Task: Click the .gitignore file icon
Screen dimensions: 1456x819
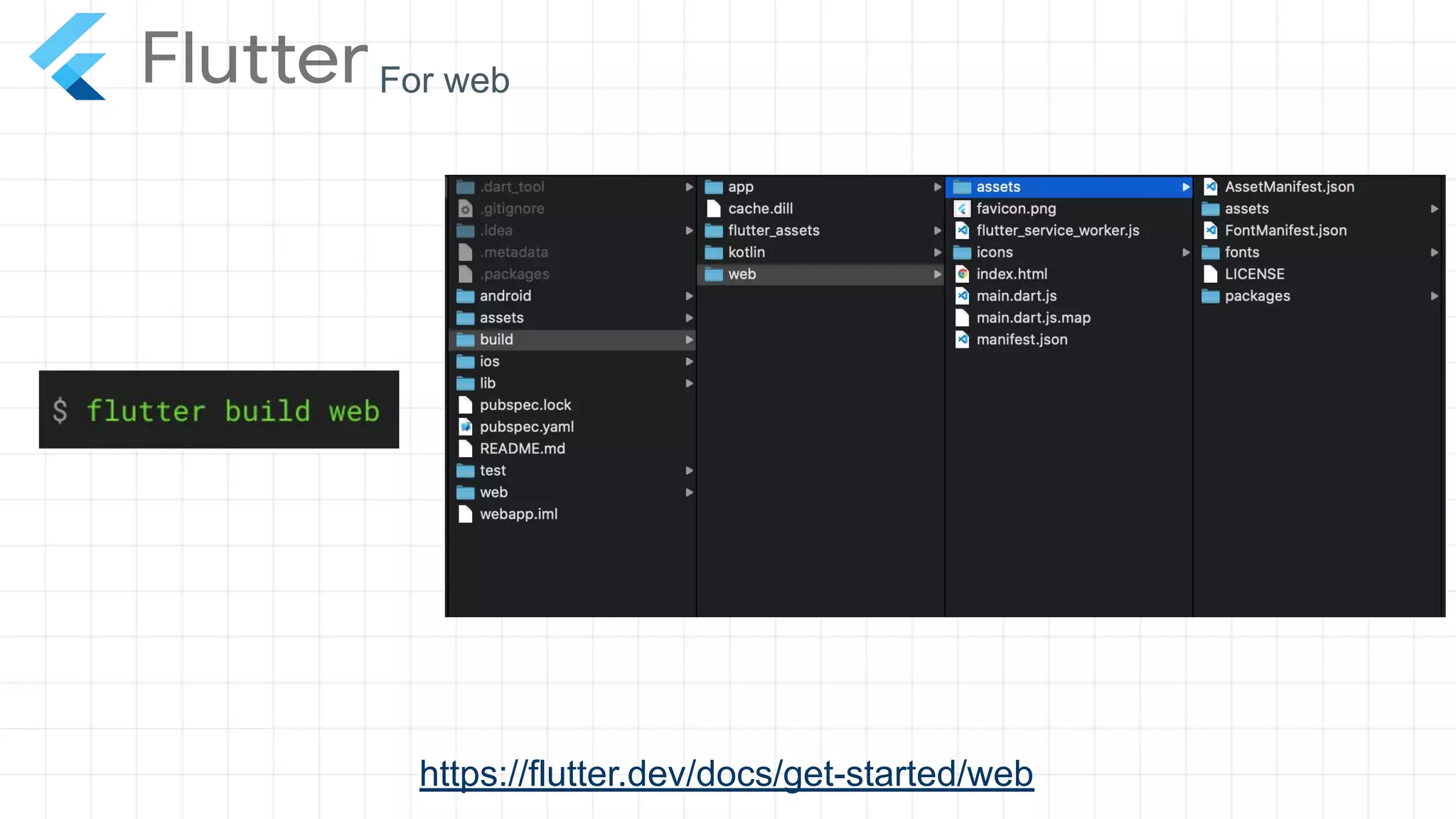Action: pos(466,209)
